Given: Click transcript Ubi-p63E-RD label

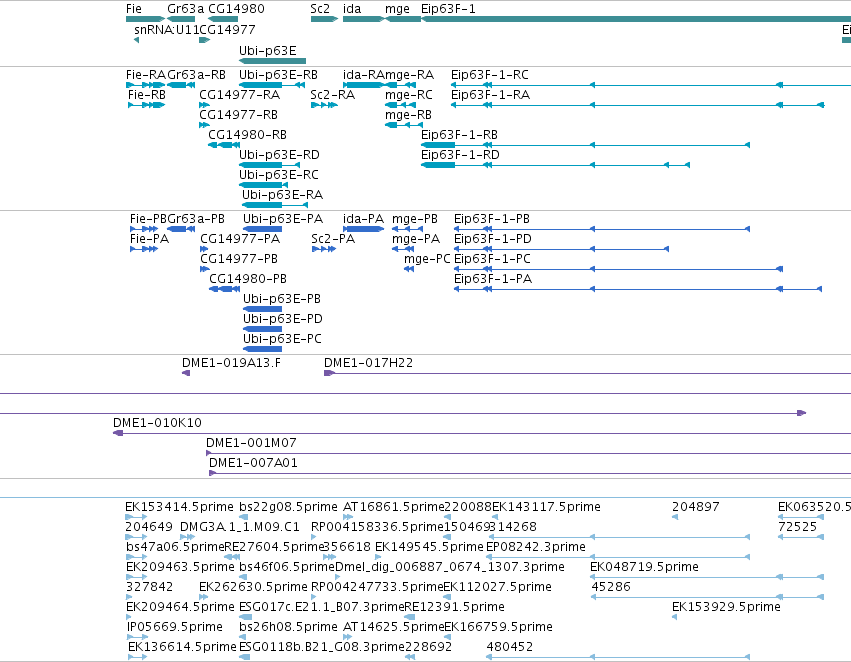Looking at the screenshot, I should [280, 155].
